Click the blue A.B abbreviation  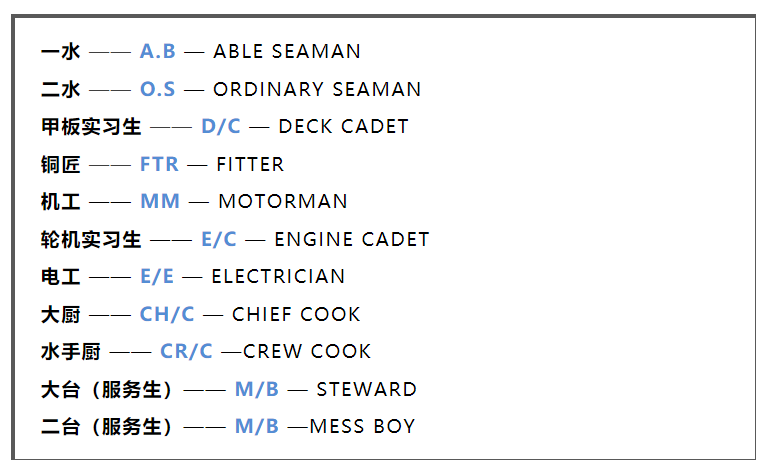(157, 51)
